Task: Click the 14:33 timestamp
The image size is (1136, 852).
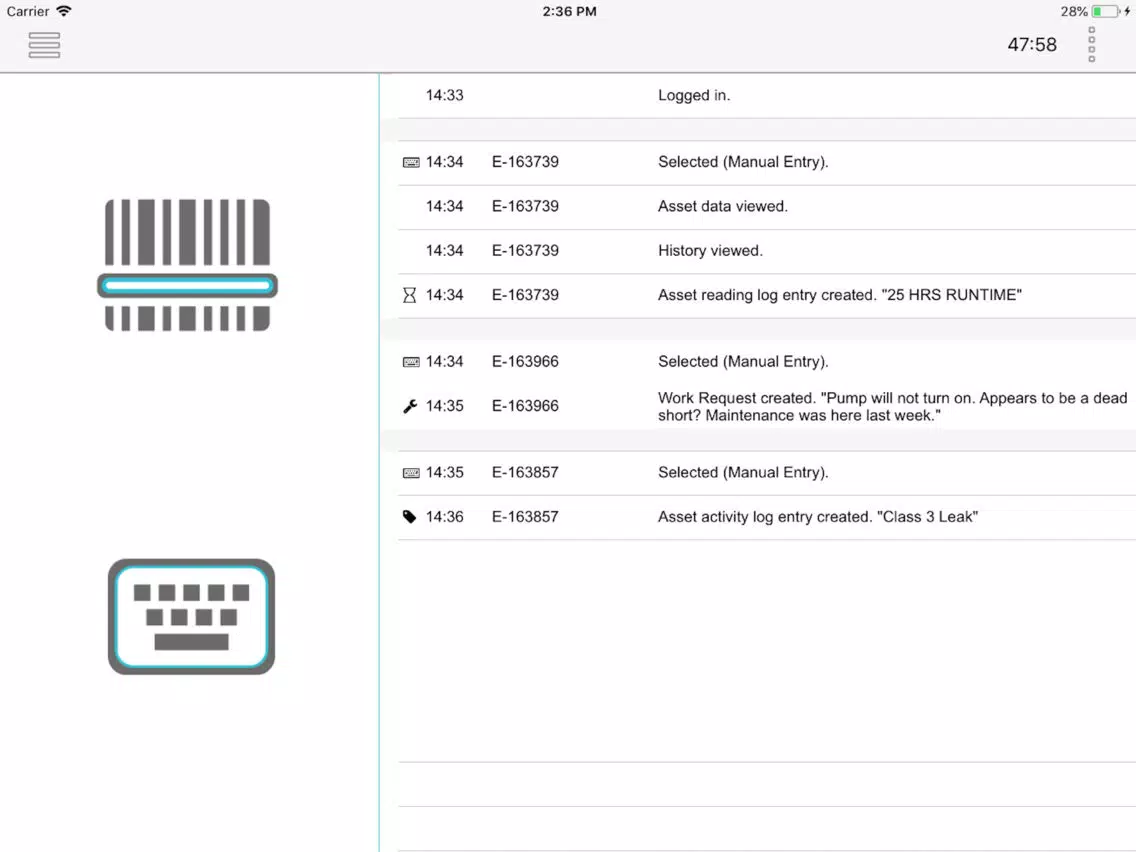Action: click(444, 95)
